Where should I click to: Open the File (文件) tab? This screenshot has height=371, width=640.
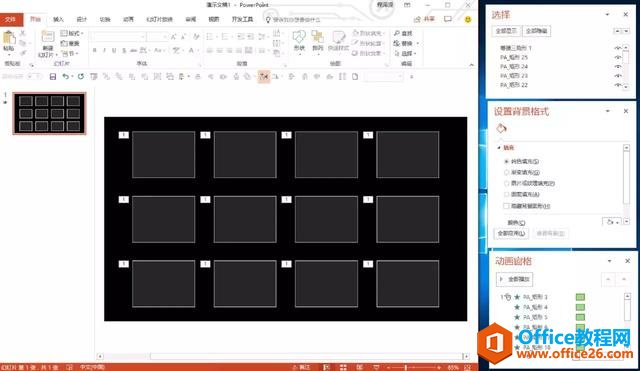click(x=11, y=19)
